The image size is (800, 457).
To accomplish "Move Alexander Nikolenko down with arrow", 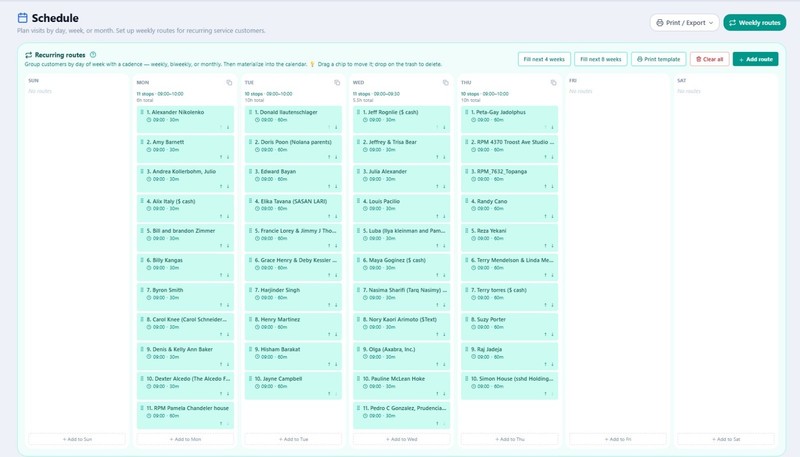I will click(x=228, y=128).
